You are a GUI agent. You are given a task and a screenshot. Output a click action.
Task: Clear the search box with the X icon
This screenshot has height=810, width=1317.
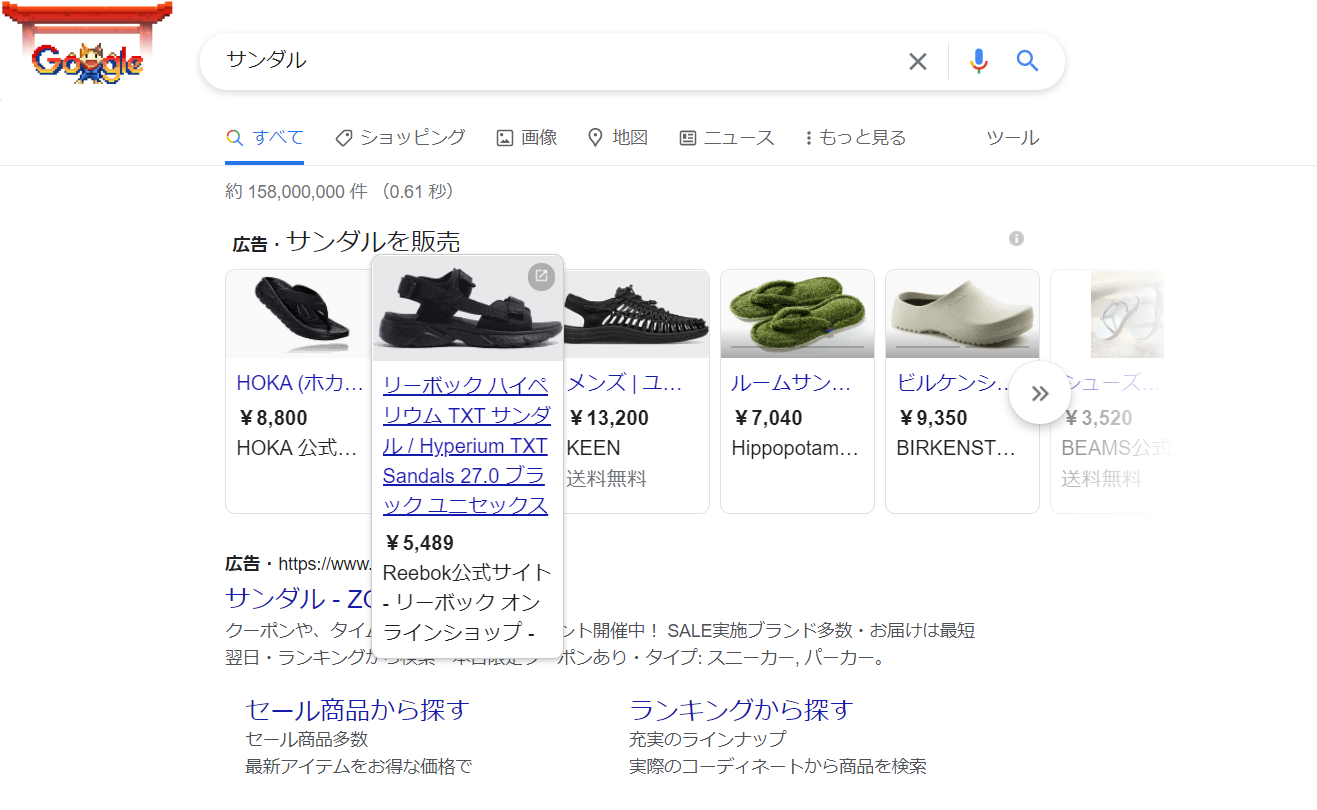[x=918, y=62]
